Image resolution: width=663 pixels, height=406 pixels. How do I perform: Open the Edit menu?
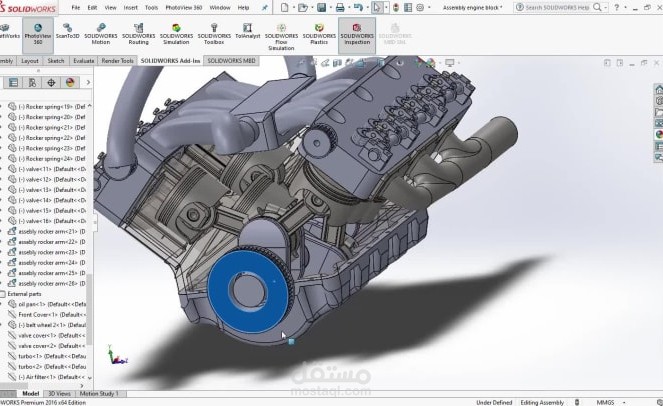[92, 8]
